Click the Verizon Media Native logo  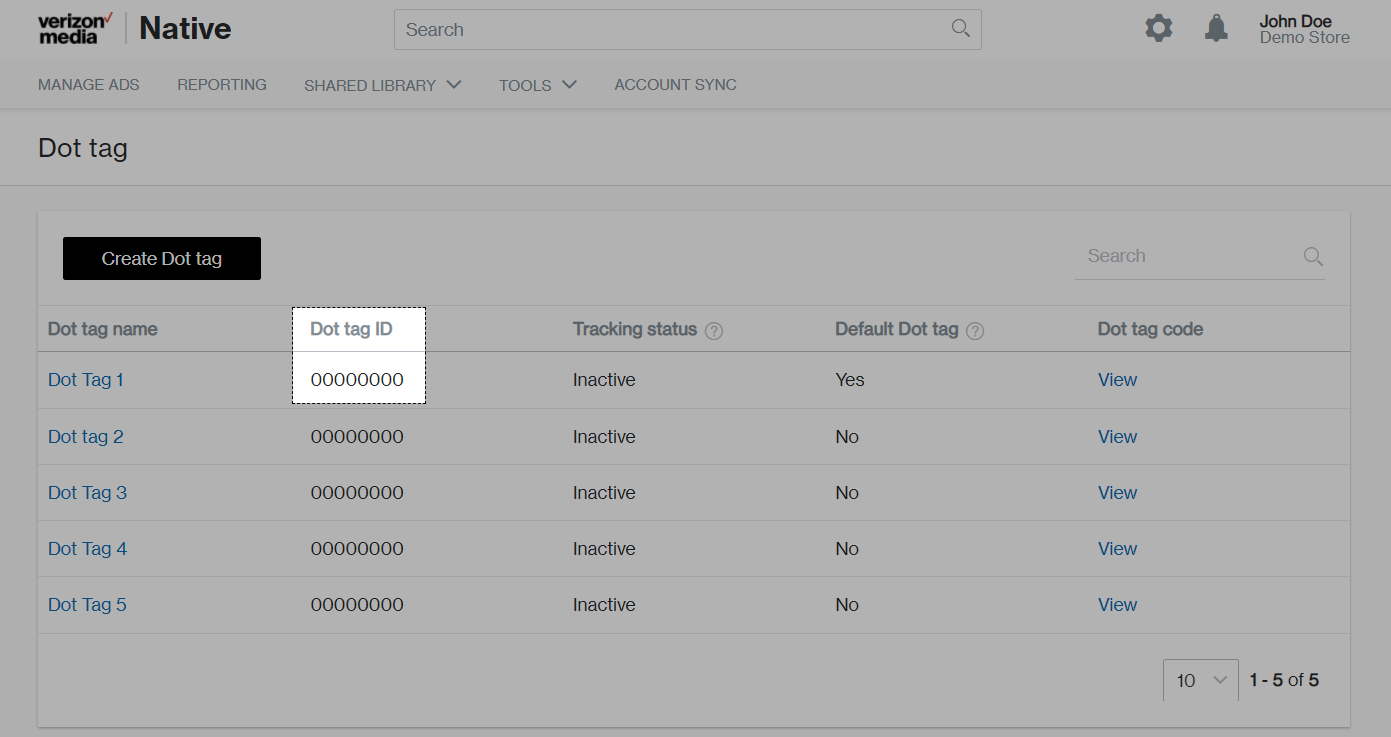tap(135, 29)
